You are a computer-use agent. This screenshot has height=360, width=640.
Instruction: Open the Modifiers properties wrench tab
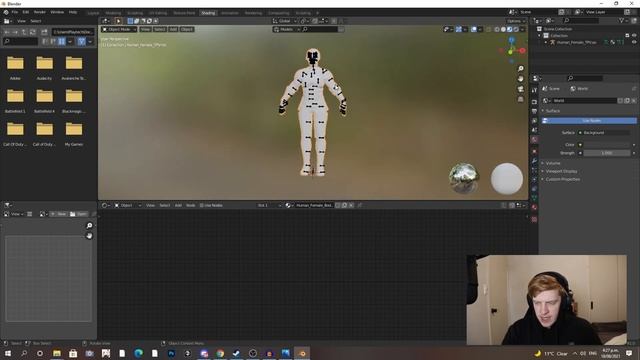[x=534, y=161]
